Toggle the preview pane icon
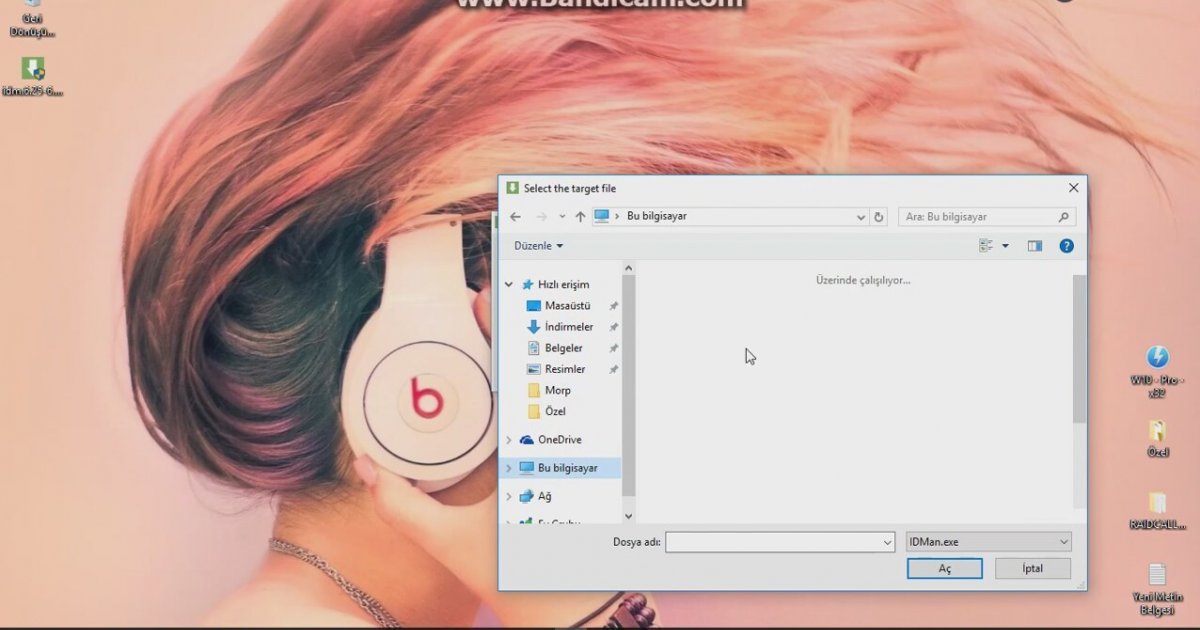Viewport: 1200px width, 630px height. point(1035,246)
